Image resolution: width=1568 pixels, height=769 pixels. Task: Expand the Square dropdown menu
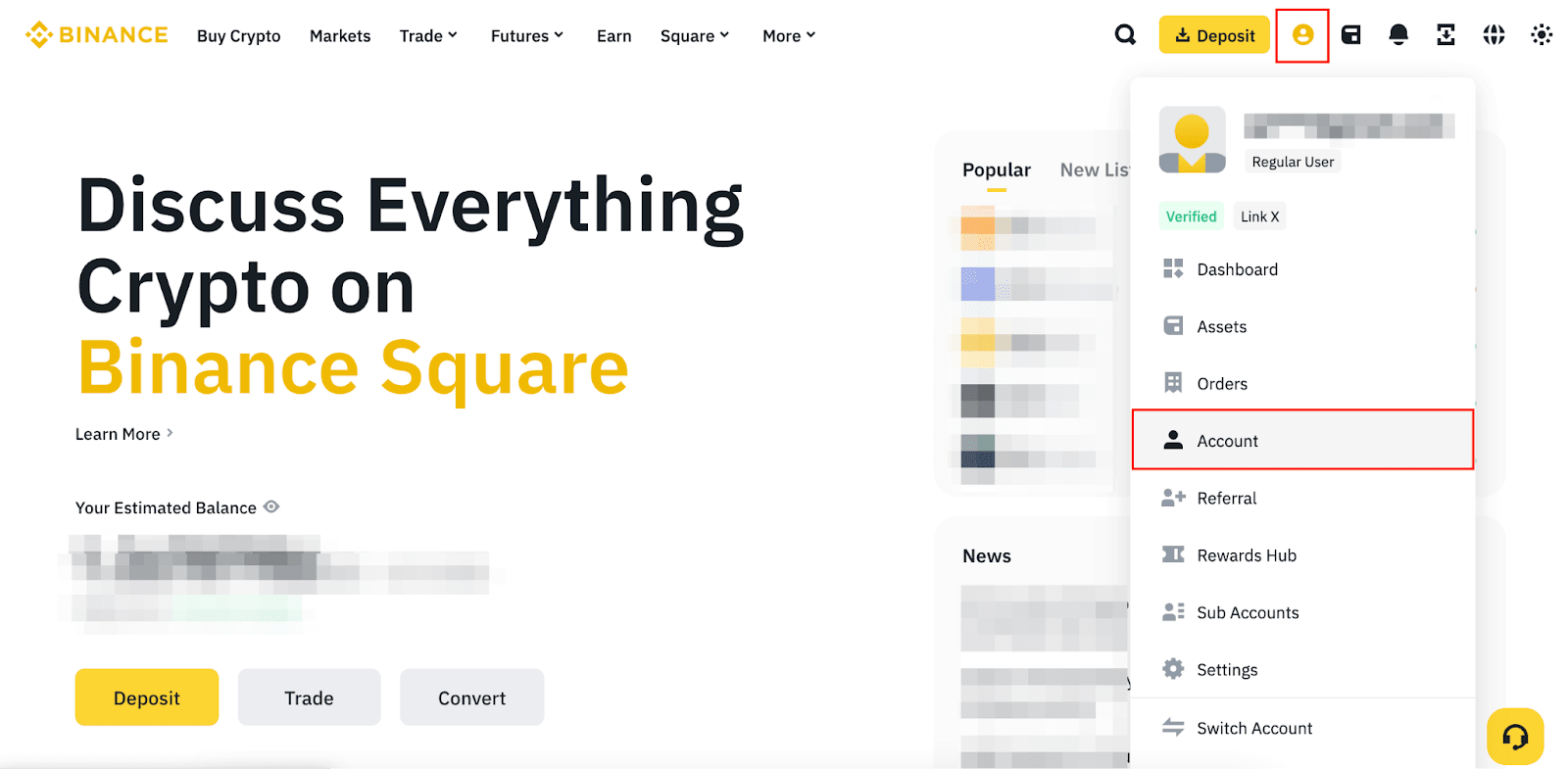[694, 36]
